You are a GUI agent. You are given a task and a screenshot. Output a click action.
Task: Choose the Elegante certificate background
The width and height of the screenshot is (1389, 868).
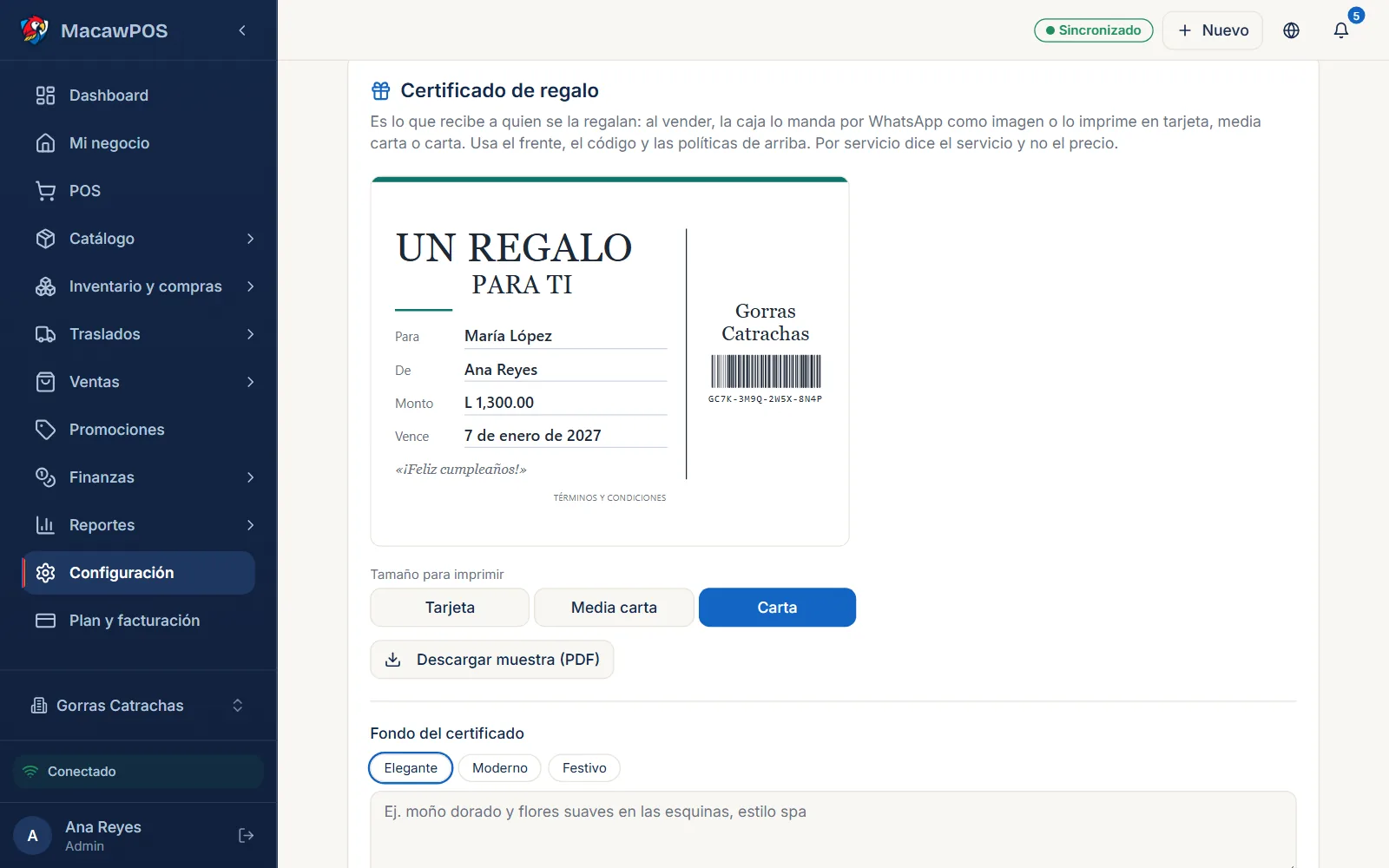pos(411,768)
